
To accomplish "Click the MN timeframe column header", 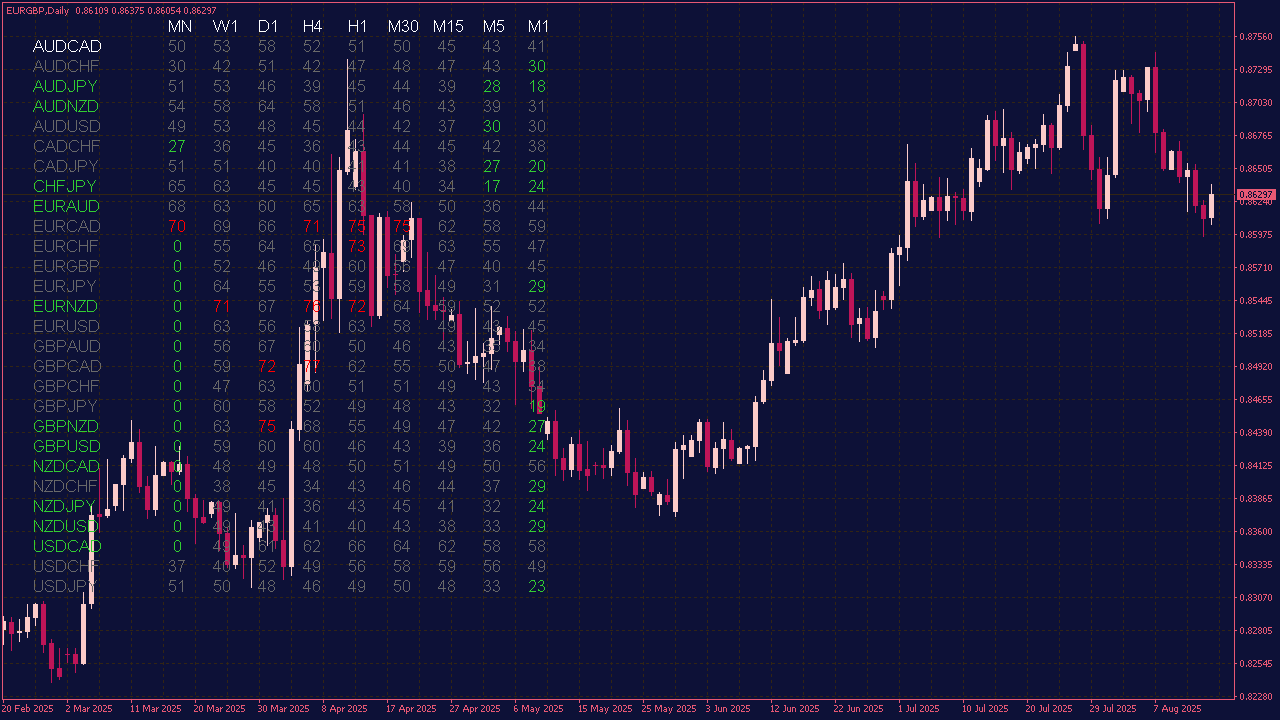I will [180, 26].
